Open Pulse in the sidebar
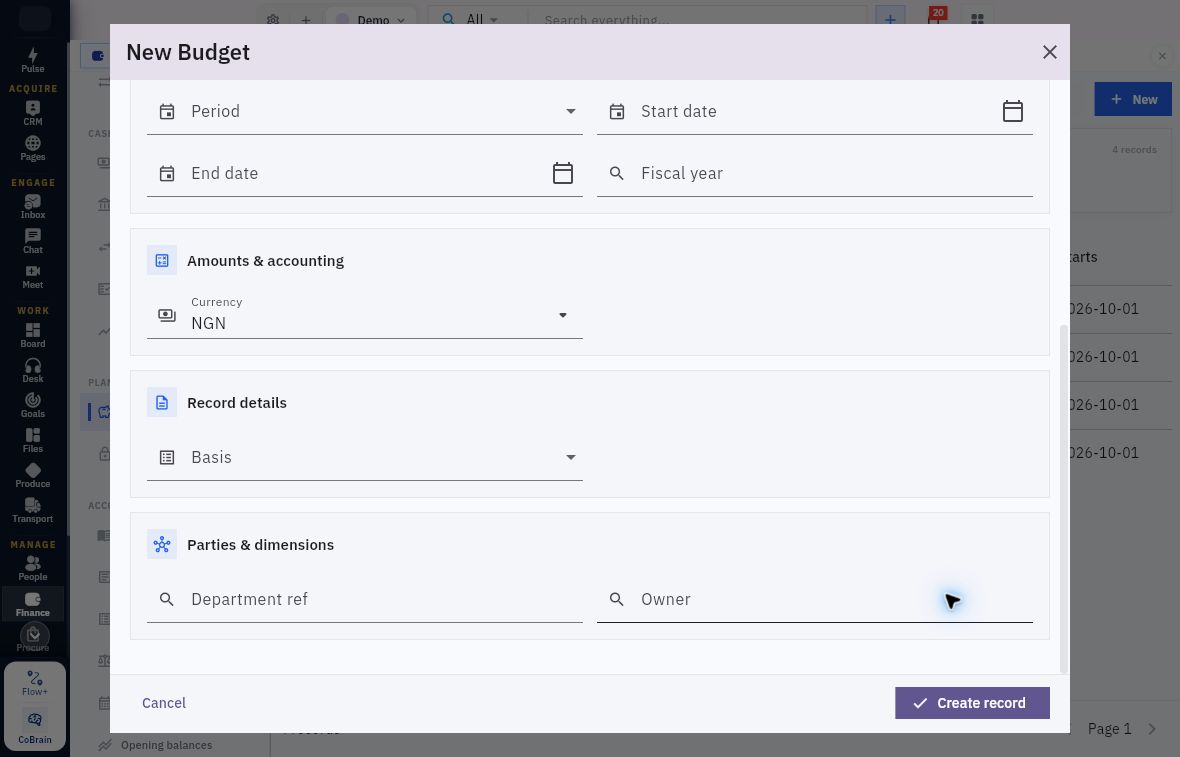Image resolution: width=1180 pixels, height=757 pixels. (32, 60)
